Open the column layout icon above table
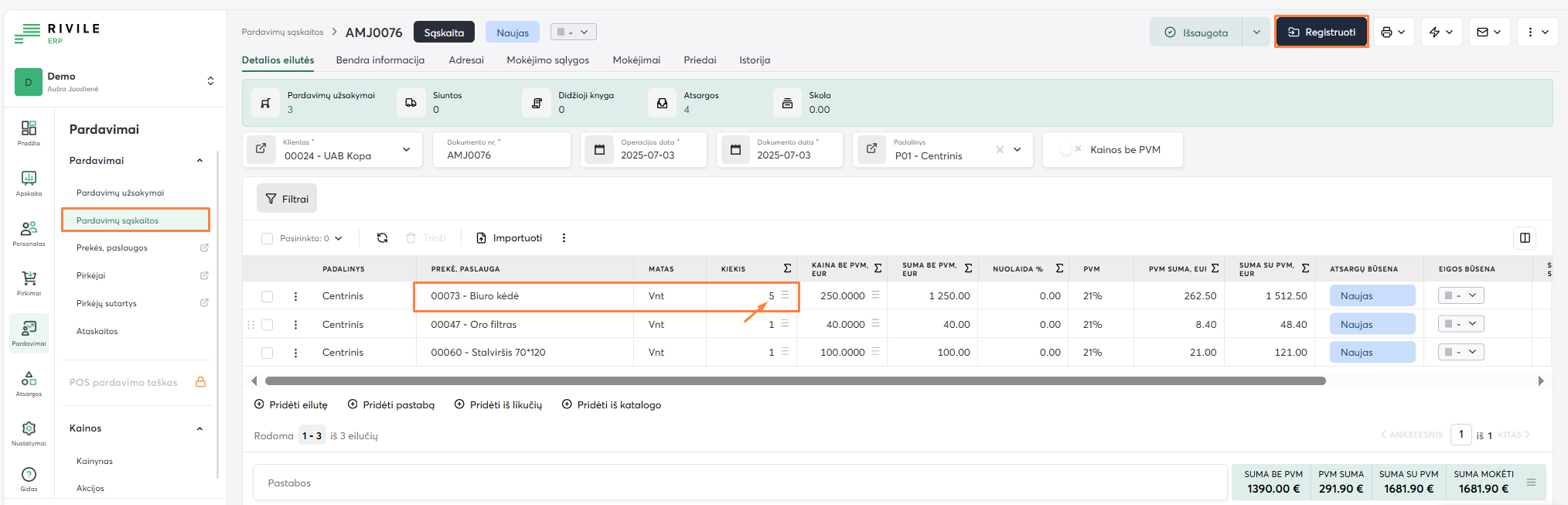The image size is (1568, 505). pyautogui.click(x=1525, y=238)
